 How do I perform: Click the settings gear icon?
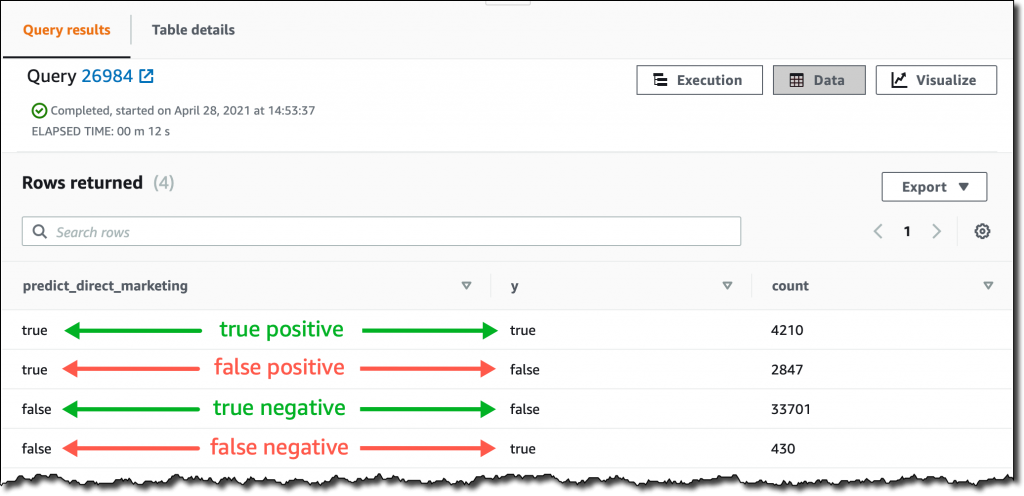click(982, 231)
